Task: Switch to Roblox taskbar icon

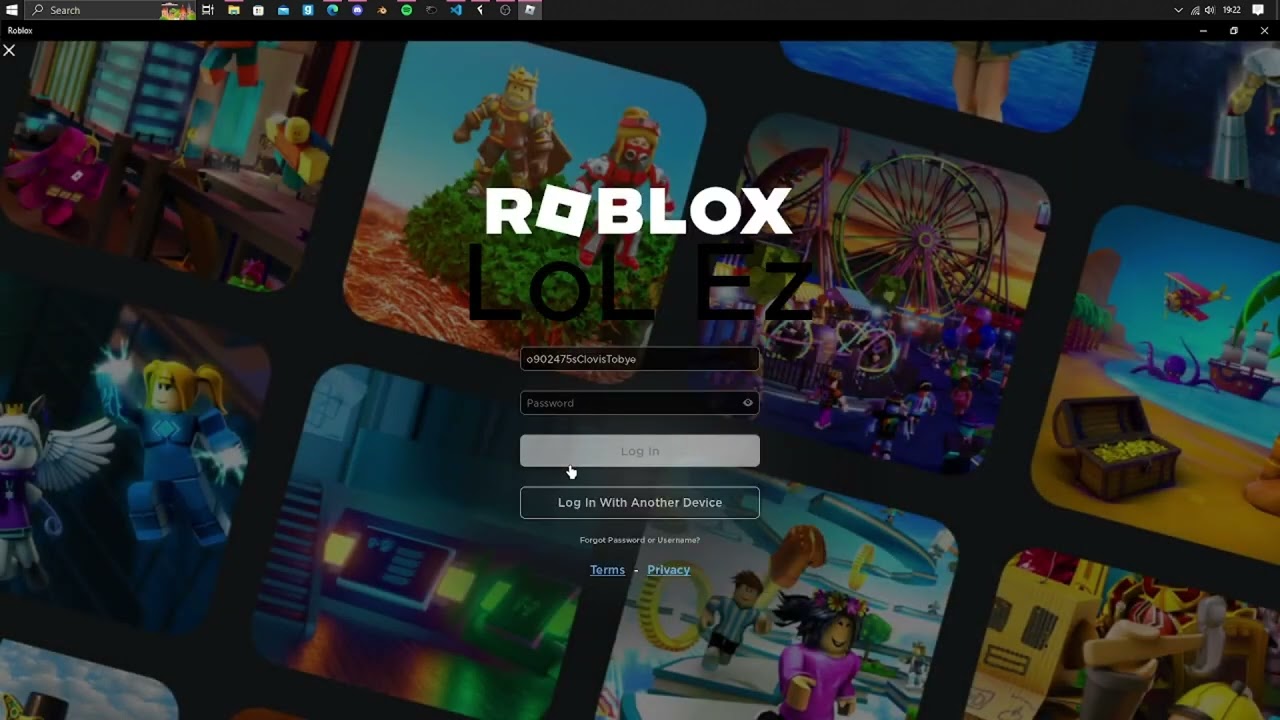Action: [x=530, y=10]
